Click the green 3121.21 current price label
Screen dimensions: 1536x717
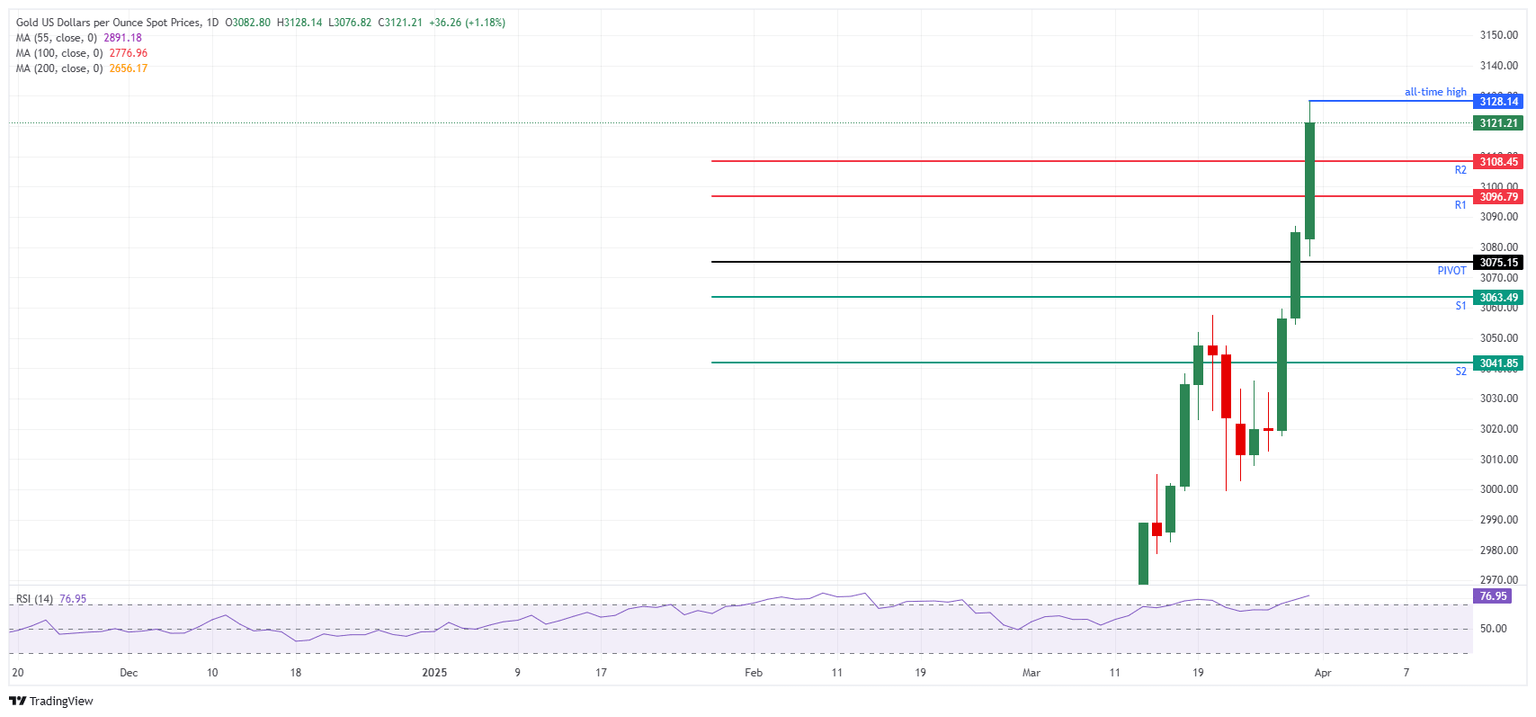(1498, 121)
